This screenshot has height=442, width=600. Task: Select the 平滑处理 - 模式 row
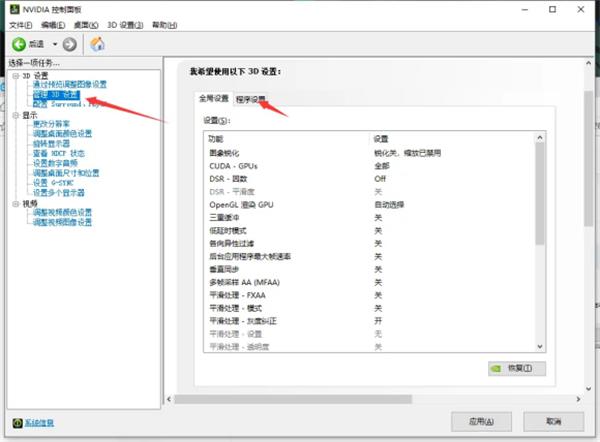pyautogui.click(x=369, y=308)
